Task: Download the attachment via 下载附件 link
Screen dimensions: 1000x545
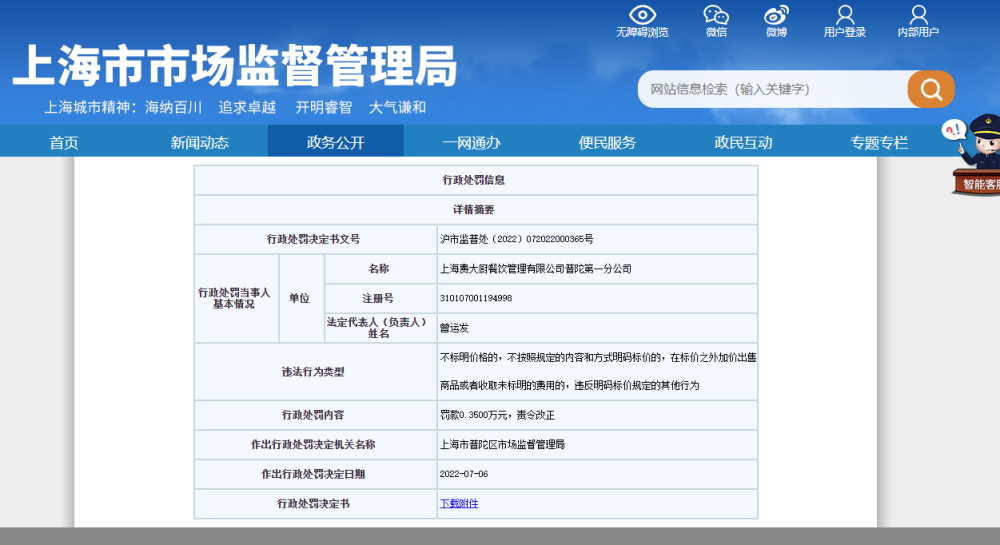Action: click(459, 503)
